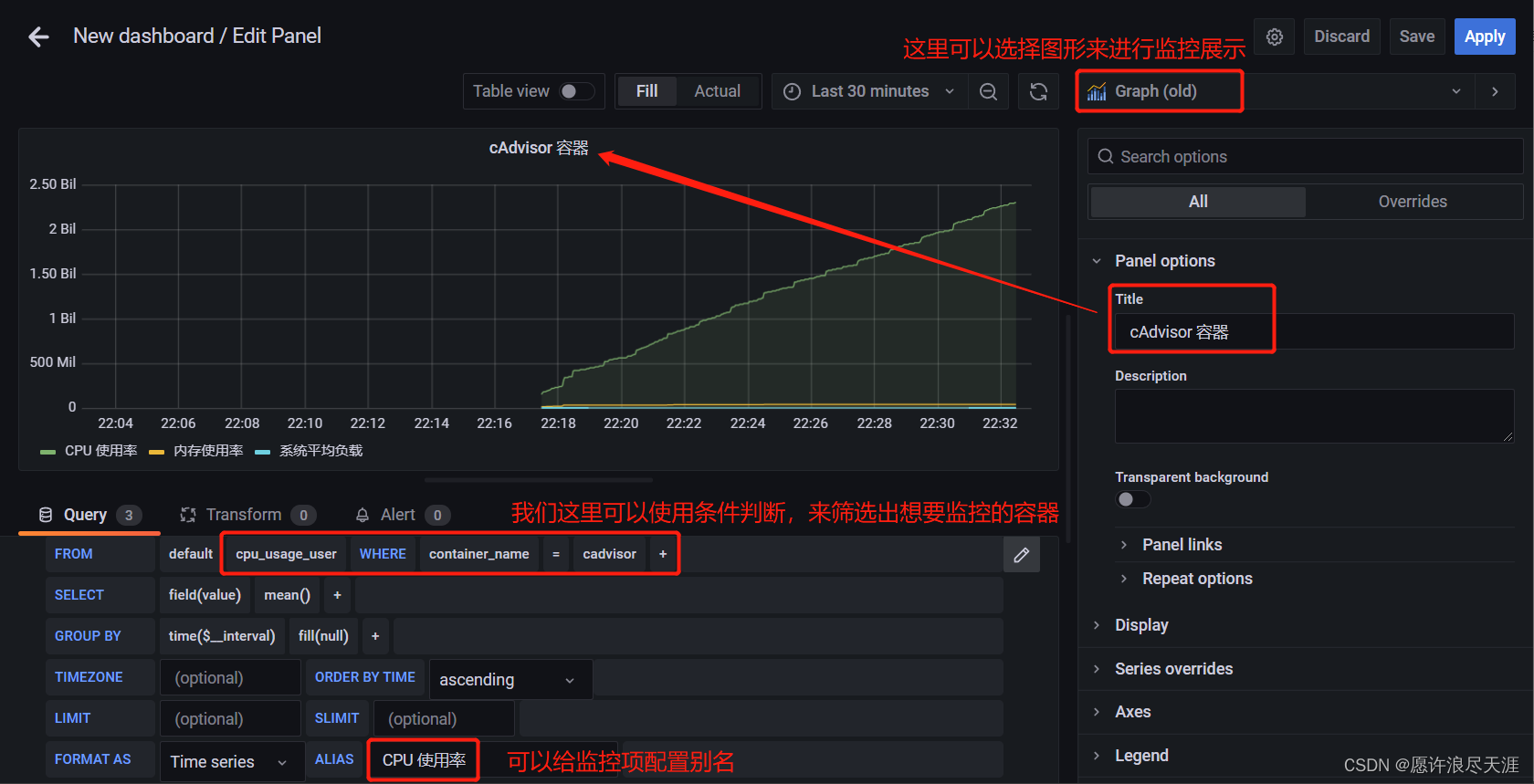Open the ascending order dropdown
The height and width of the screenshot is (784, 1534).
coord(510,680)
